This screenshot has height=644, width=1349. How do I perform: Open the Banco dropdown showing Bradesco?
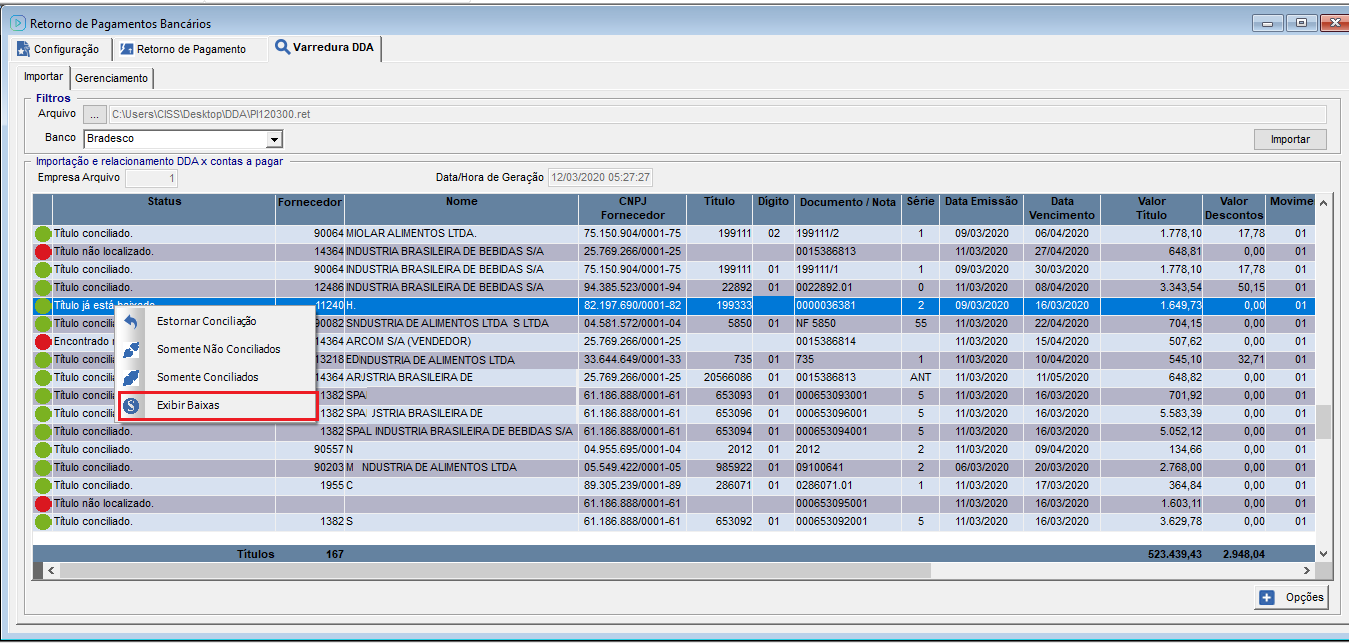[273, 139]
